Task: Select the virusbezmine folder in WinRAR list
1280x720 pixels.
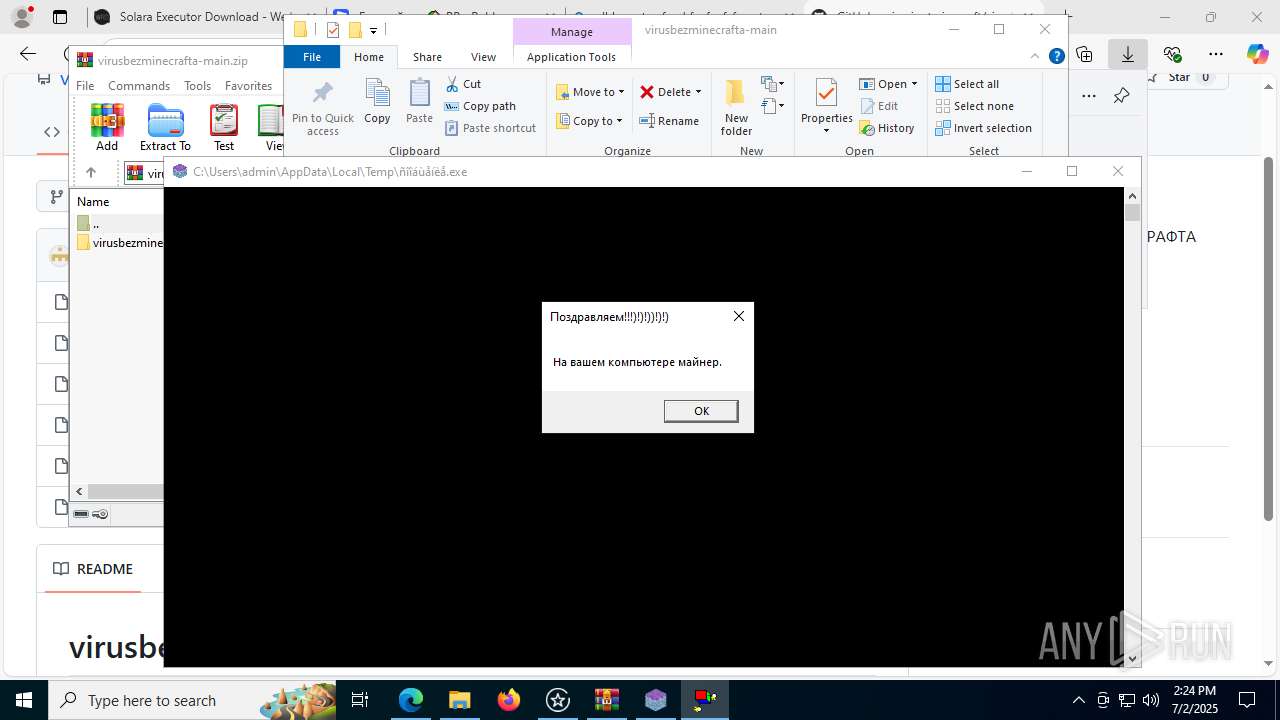Action: click(119, 242)
